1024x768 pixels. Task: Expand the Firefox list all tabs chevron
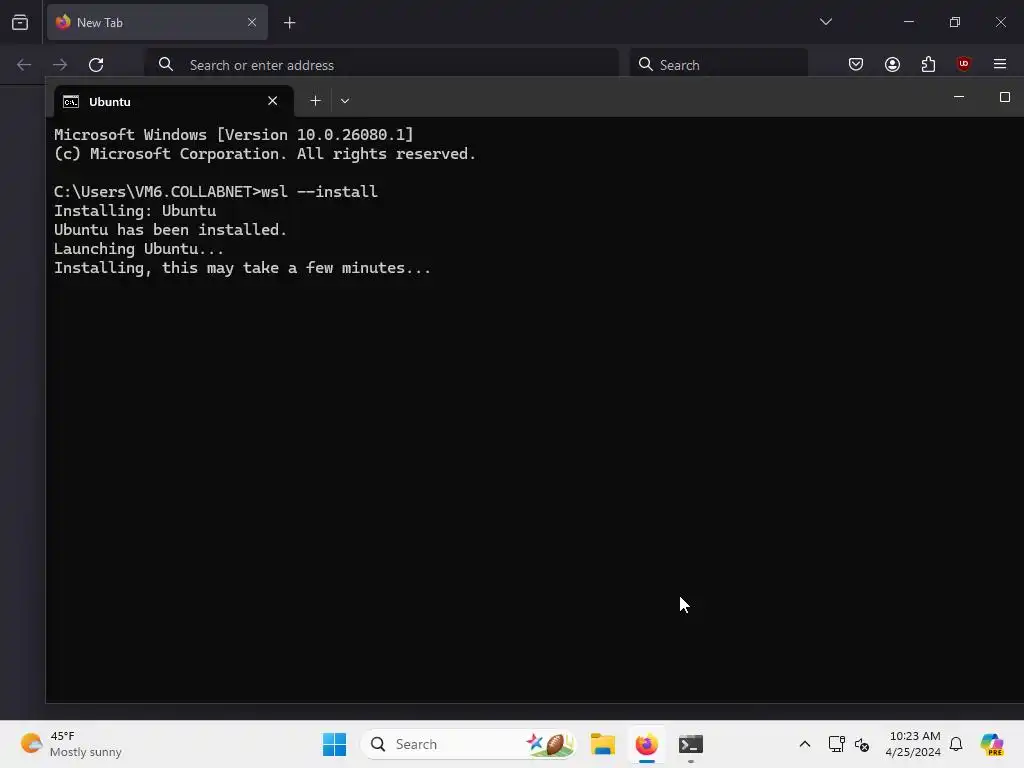point(825,22)
